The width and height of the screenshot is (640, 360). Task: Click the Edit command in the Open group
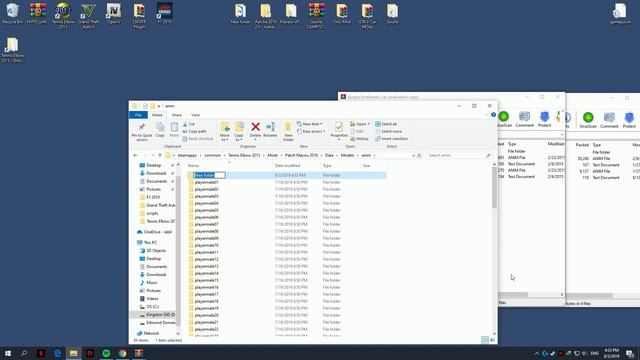coord(357,131)
